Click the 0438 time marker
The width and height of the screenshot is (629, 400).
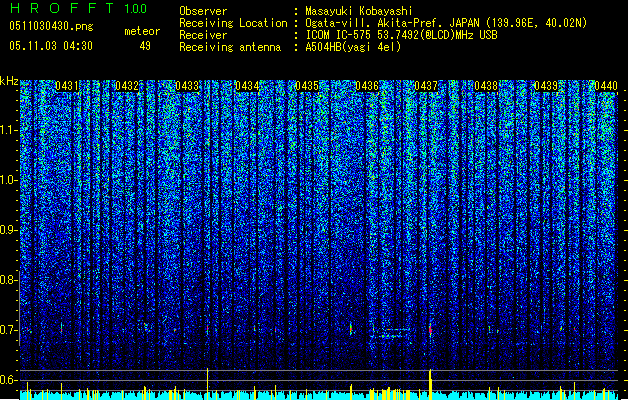(486, 86)
